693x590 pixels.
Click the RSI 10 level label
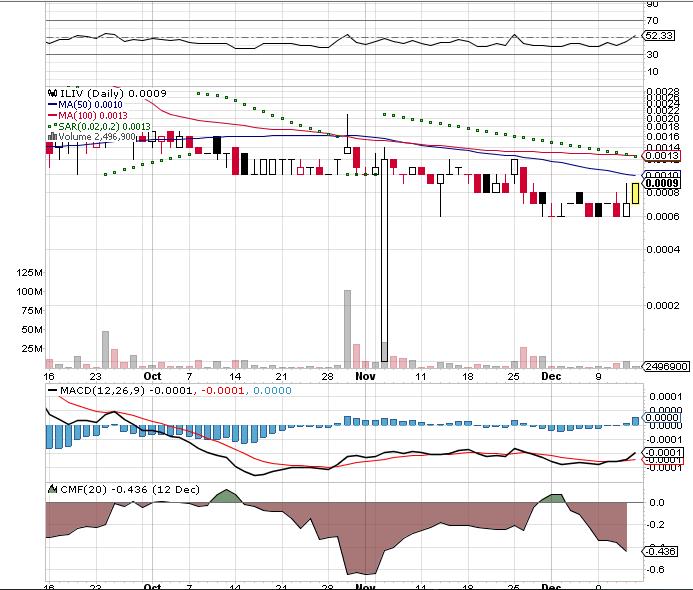pyautogui.click(x=652, y=72)
